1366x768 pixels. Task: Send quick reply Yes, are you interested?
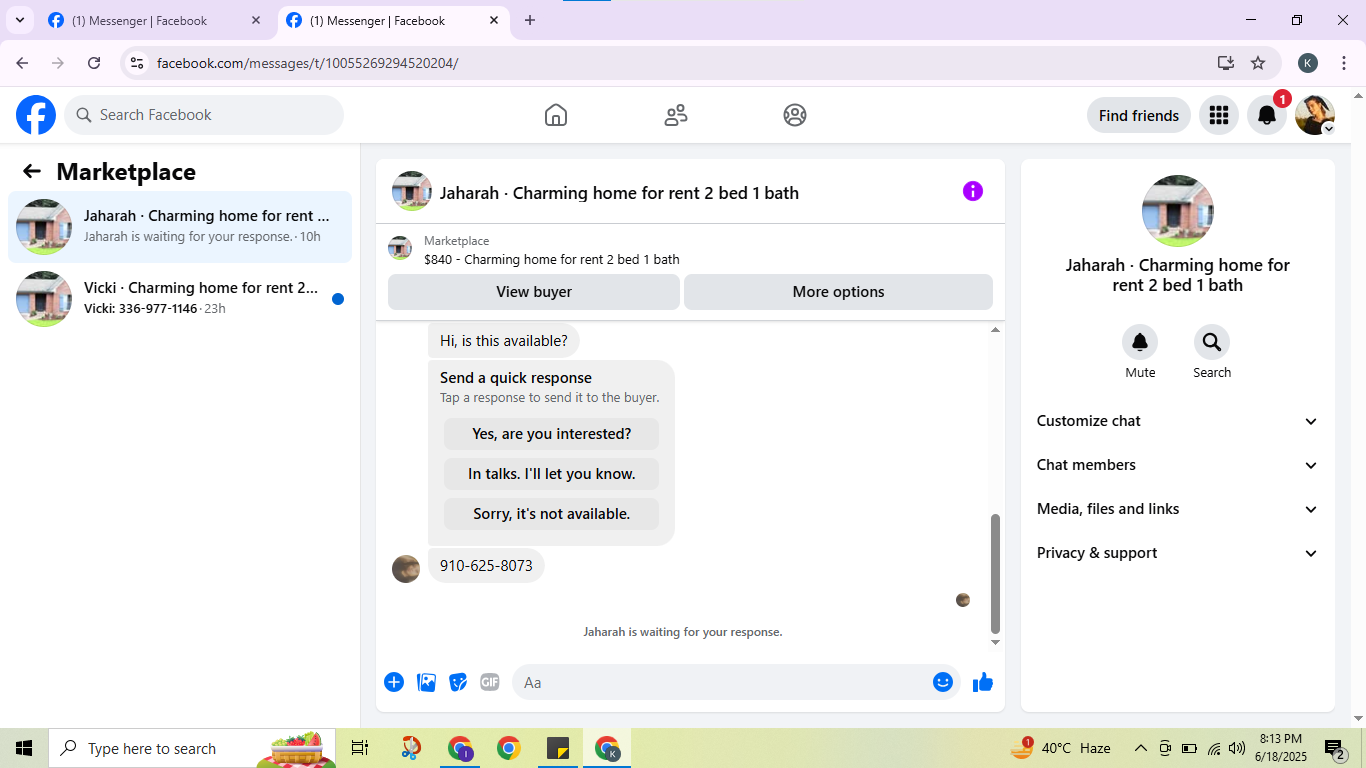551,434
